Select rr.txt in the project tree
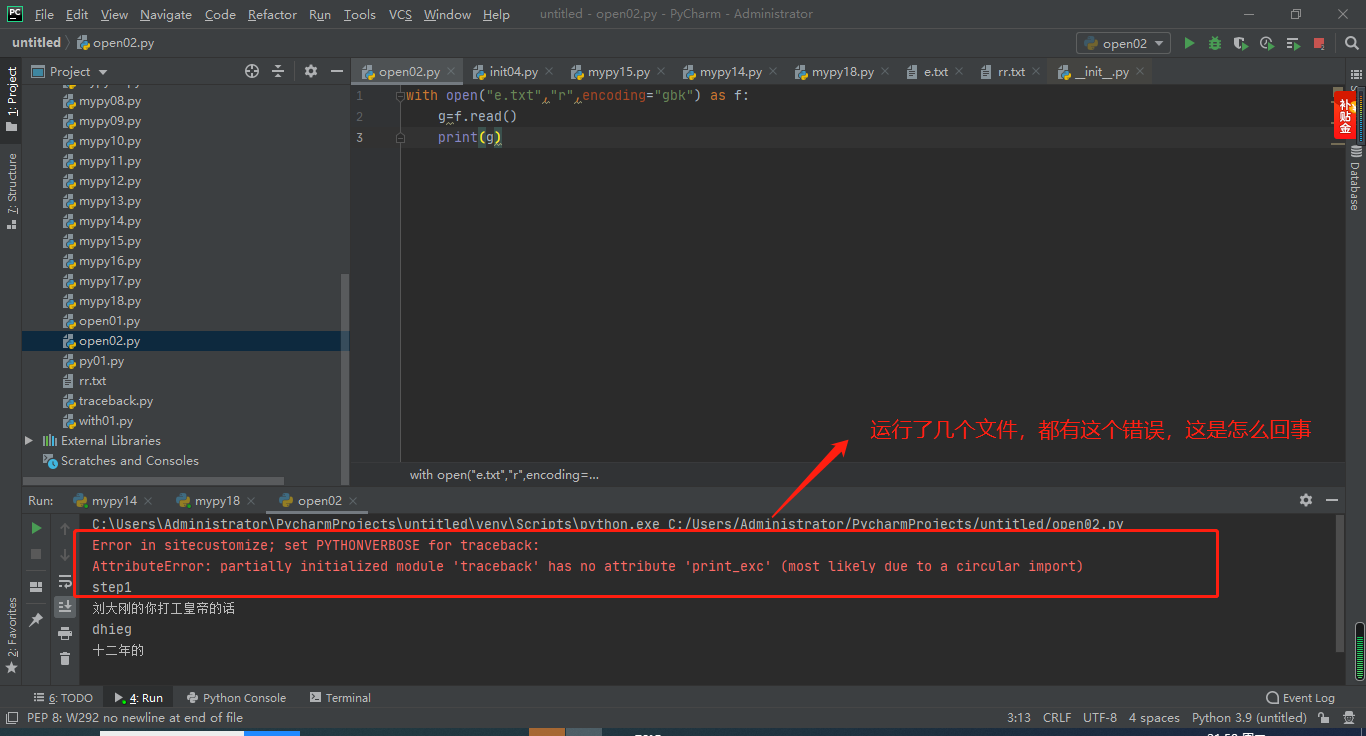The height and width of the screenshot is (736, 1366). pyautogui.click(x=92, y=381)
